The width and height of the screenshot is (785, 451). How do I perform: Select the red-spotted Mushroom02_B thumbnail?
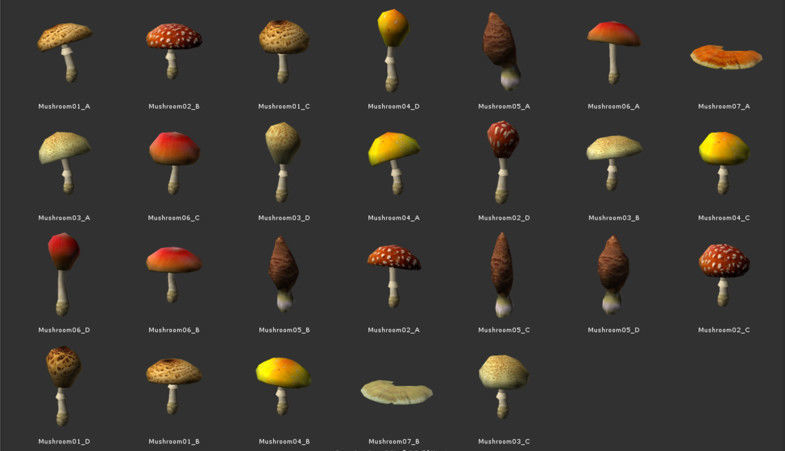tap(174, 51)
